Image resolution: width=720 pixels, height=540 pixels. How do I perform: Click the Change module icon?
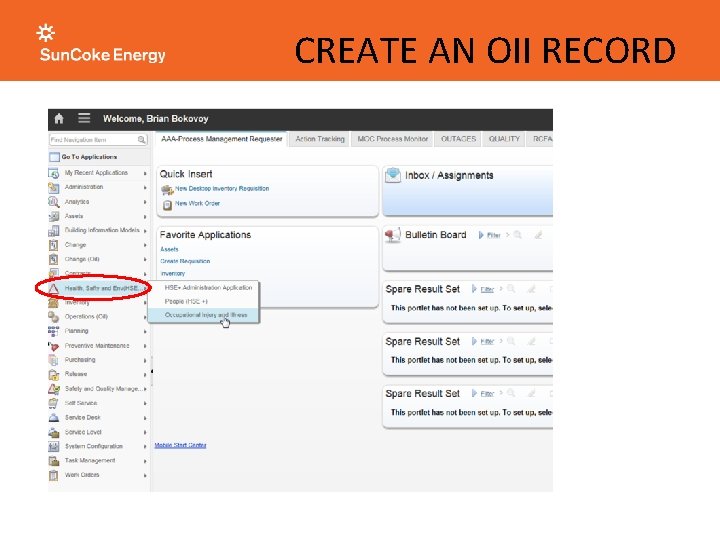pyautogui.click(x=54, y=245)
